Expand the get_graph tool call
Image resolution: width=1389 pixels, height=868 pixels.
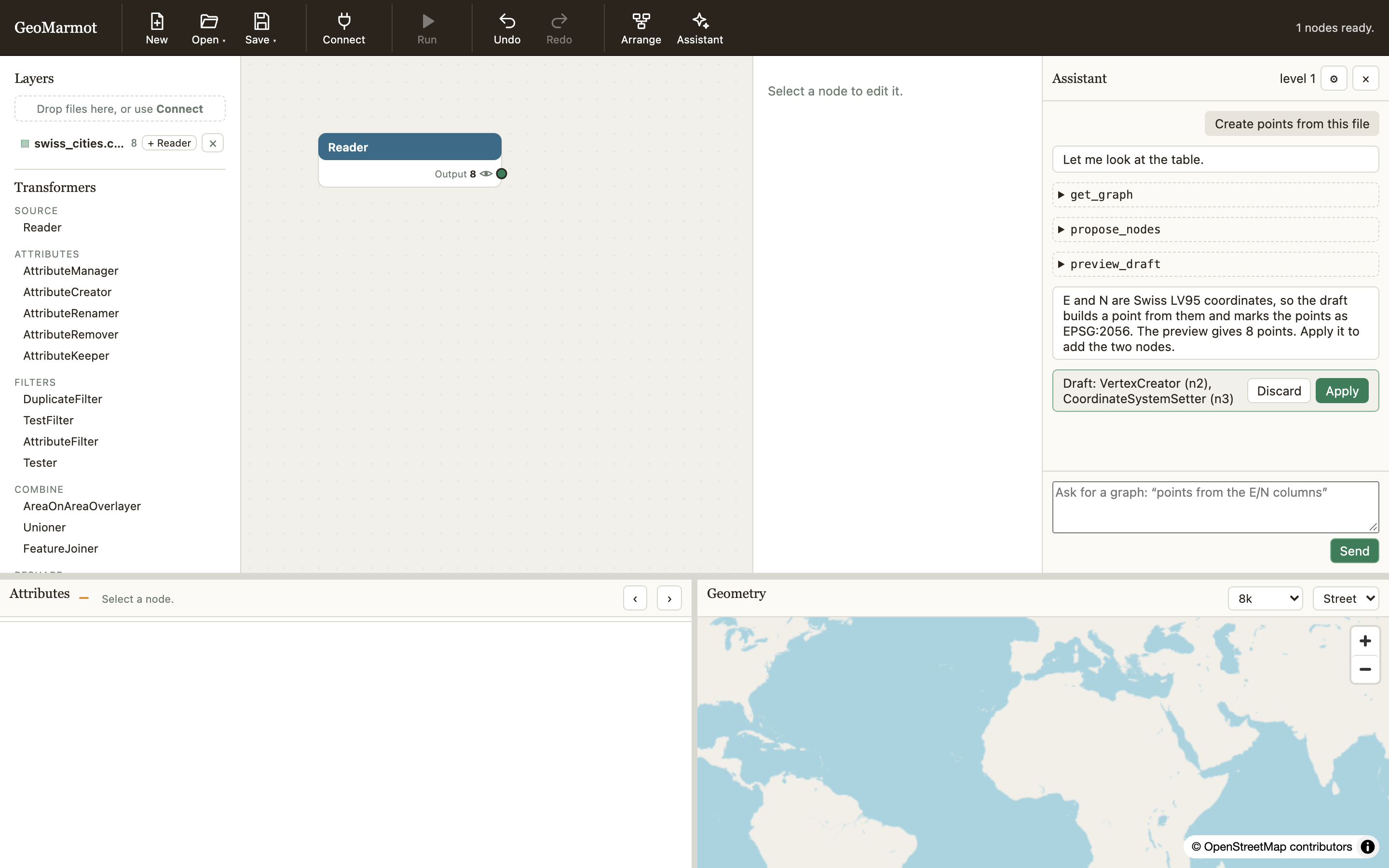pyautogui.click(x=1215, y=195)
